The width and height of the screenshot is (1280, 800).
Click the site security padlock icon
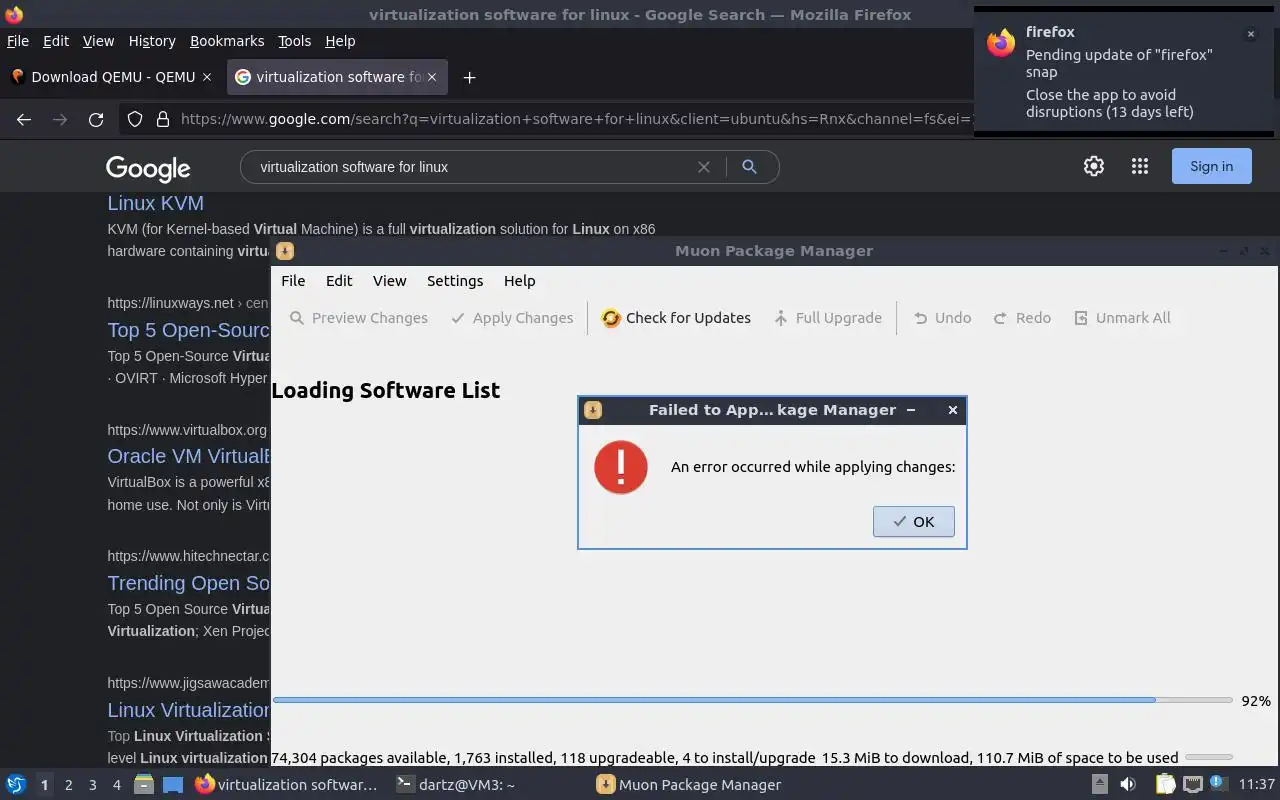click(x=163, y=119)
